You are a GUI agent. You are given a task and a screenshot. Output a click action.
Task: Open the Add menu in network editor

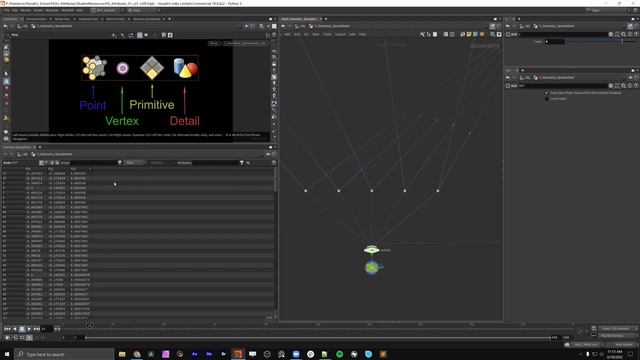click(x=287, y=35)
